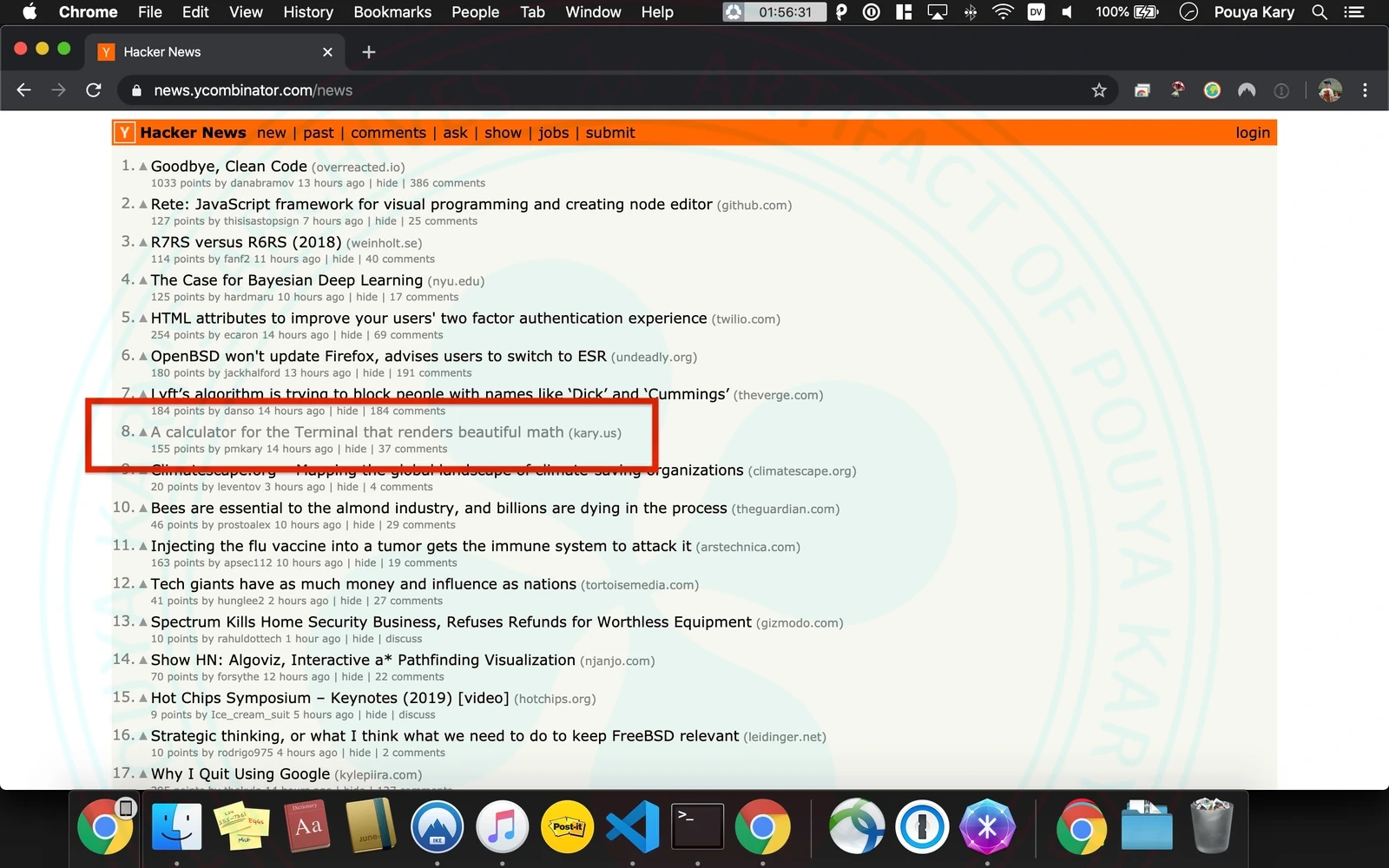Open Terminal from the Dock
1389x868 pixels.
(x=698, y=825)
